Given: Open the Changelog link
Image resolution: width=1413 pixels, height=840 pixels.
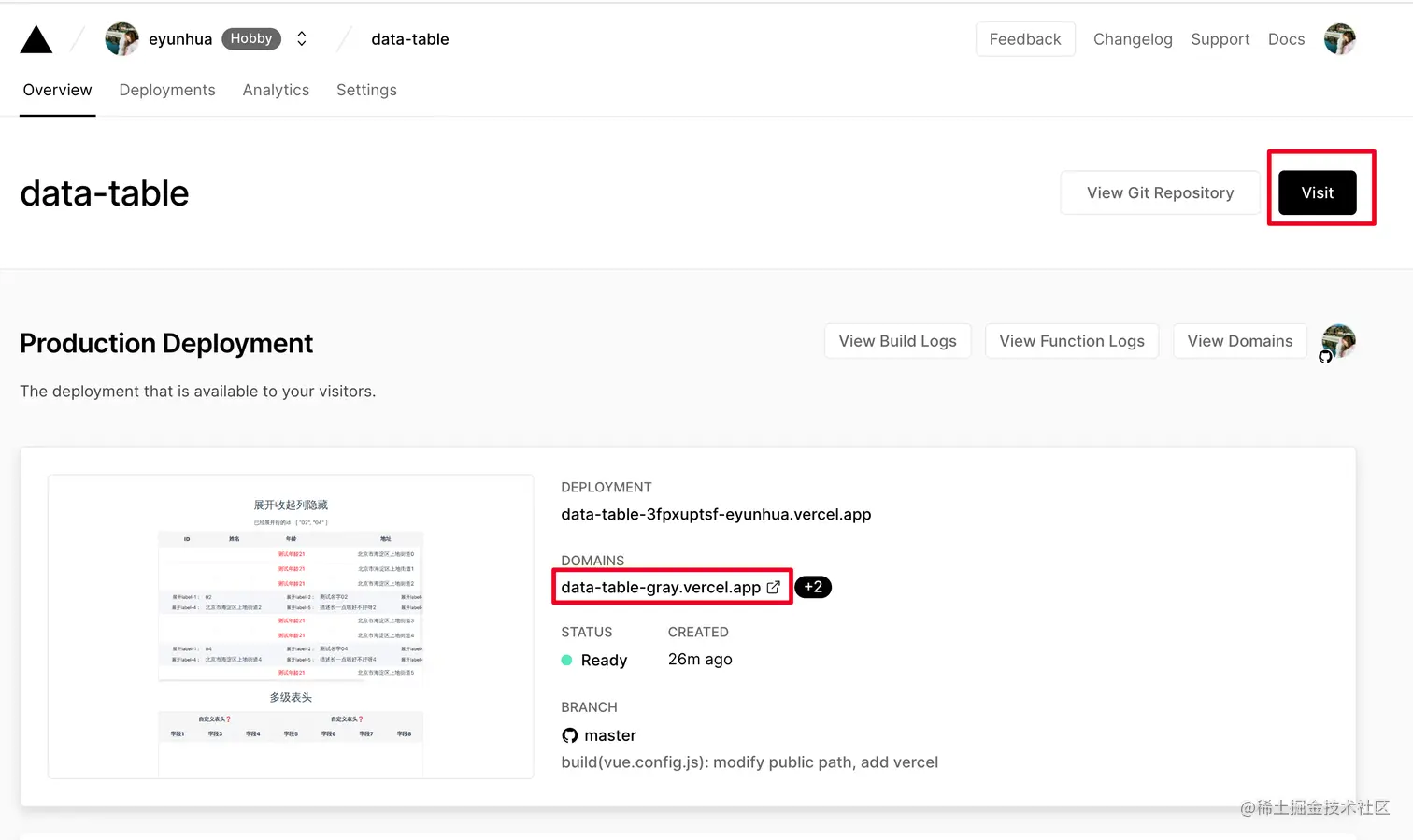Looking at the screenshot, I should click(x=1133, y=39).
